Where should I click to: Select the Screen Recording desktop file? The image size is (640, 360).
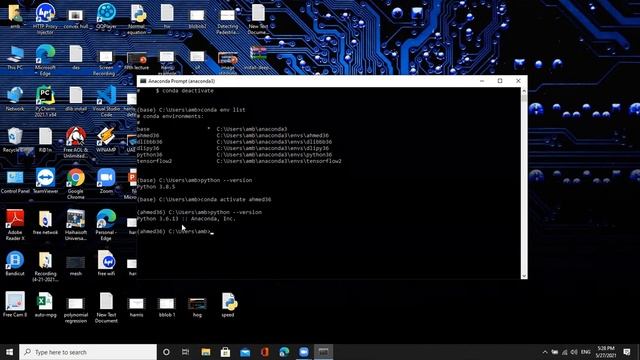pyautogui.click(x=106, y=63)
